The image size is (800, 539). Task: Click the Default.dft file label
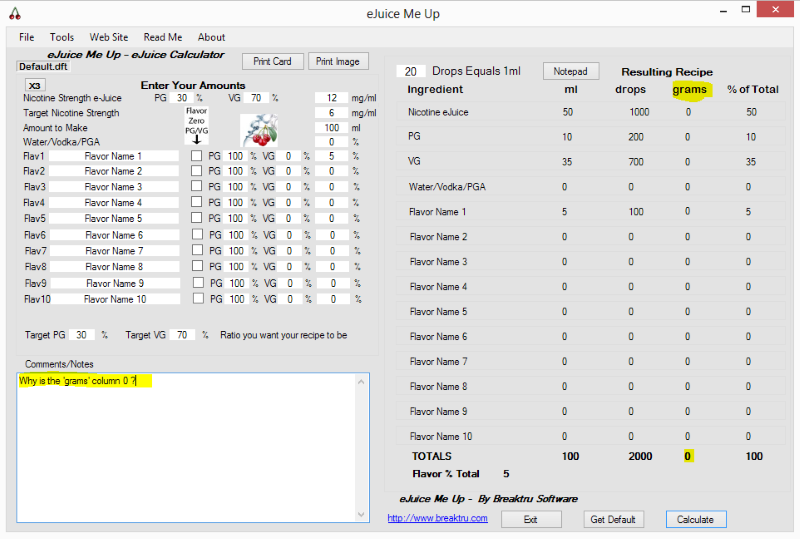click(x=43, y=66)
